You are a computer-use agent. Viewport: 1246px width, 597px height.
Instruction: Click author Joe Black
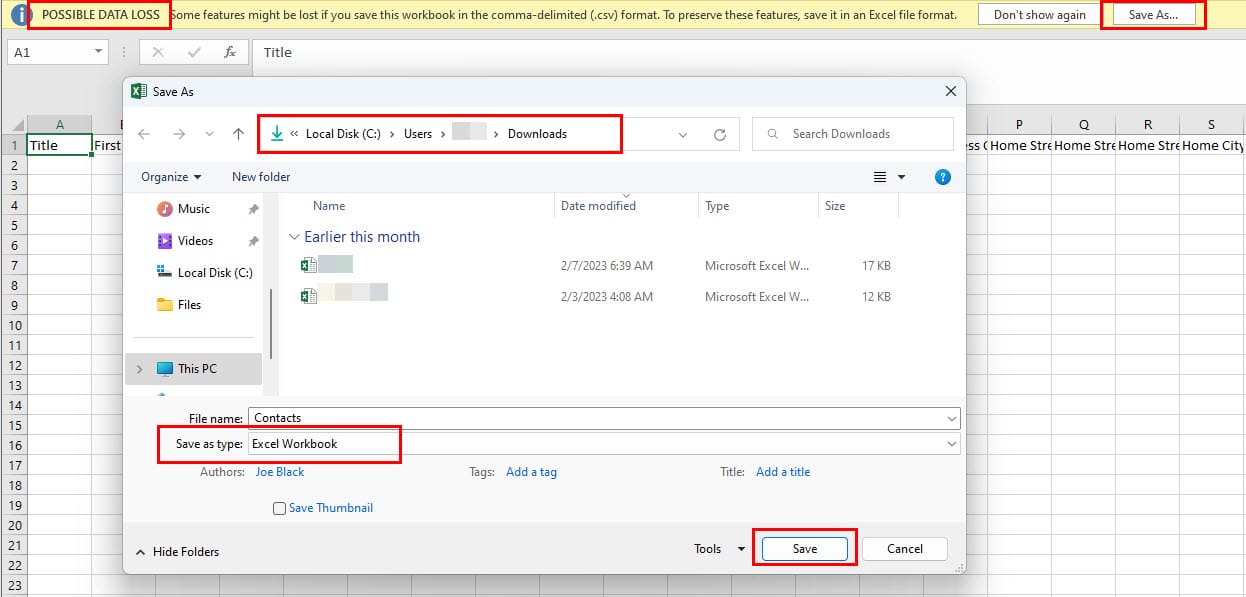click(x=280, y=472)
